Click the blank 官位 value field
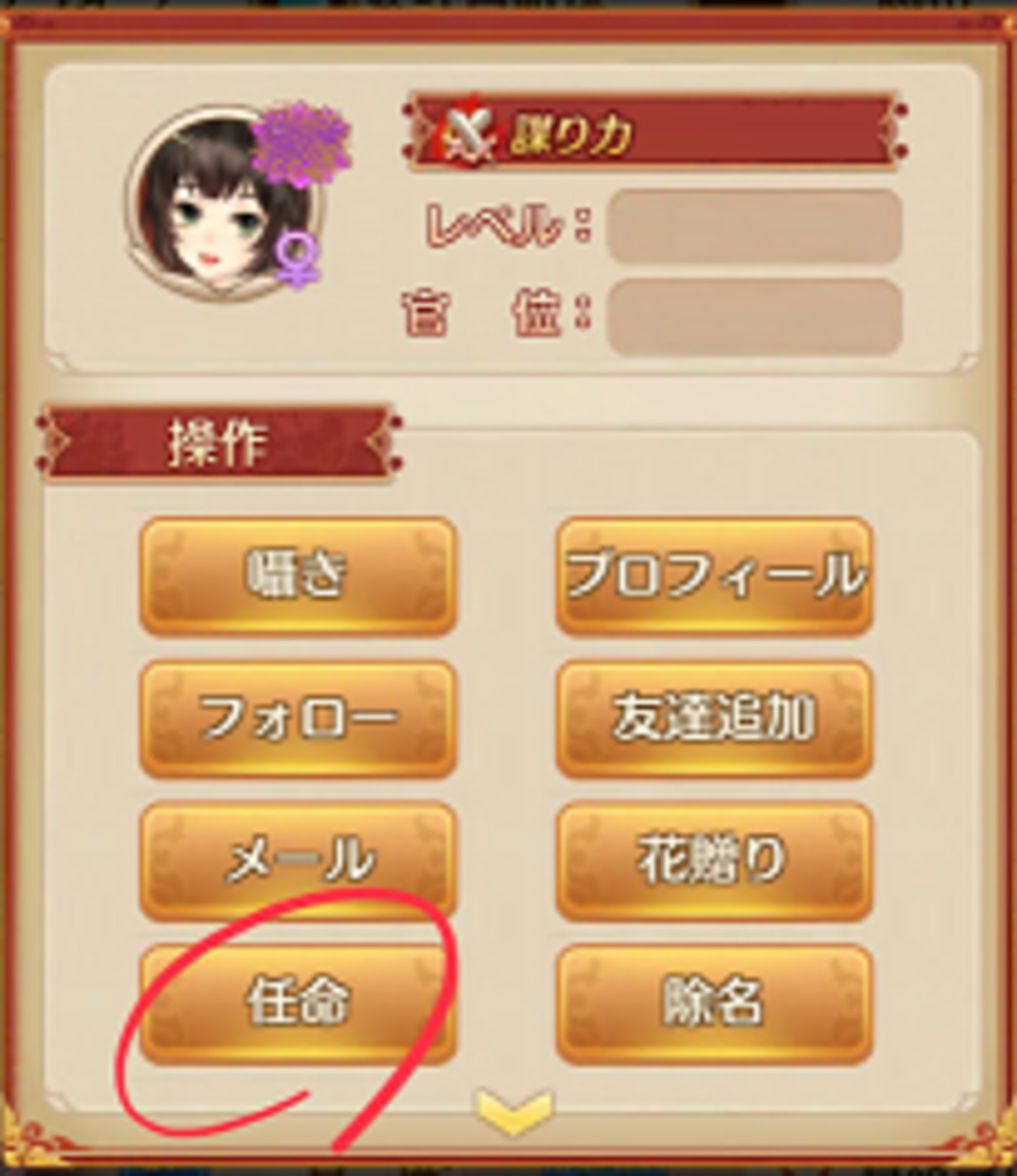This screenshot has height=1176, width=1017. click(x=755, y=316)
